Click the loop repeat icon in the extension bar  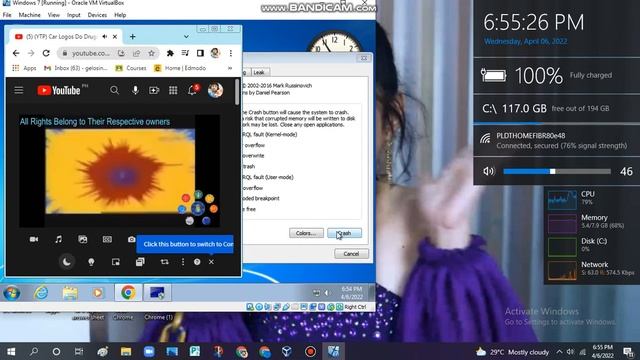pos(164,262)
